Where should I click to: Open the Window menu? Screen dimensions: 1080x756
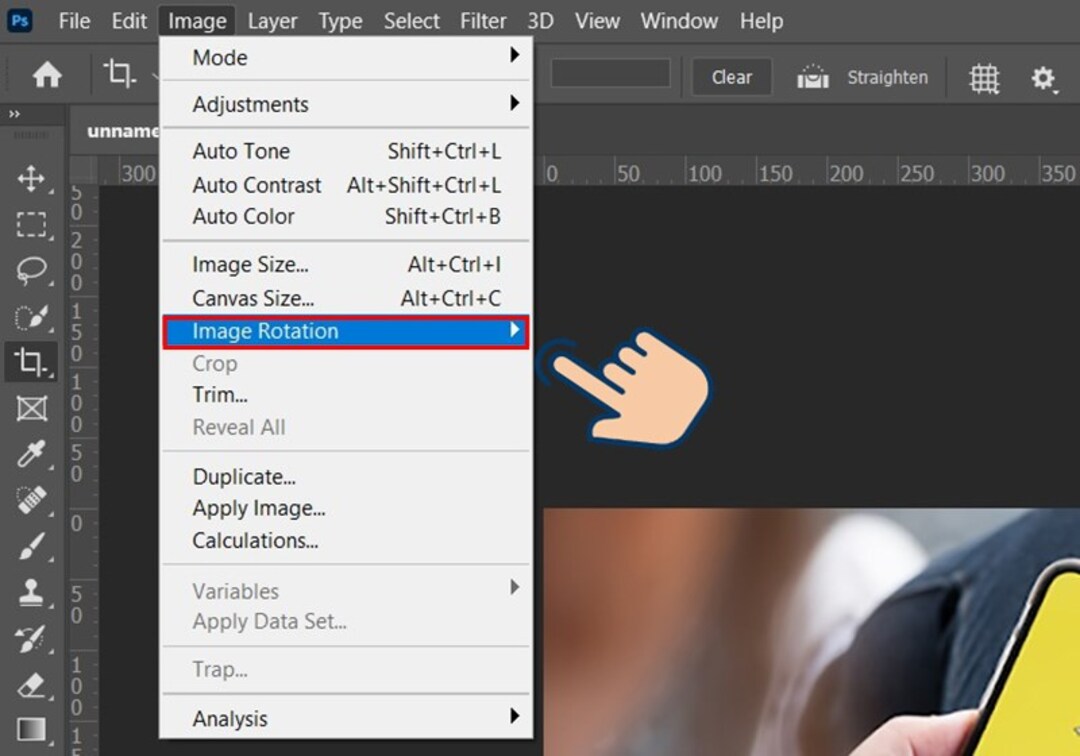click(679, 21)
